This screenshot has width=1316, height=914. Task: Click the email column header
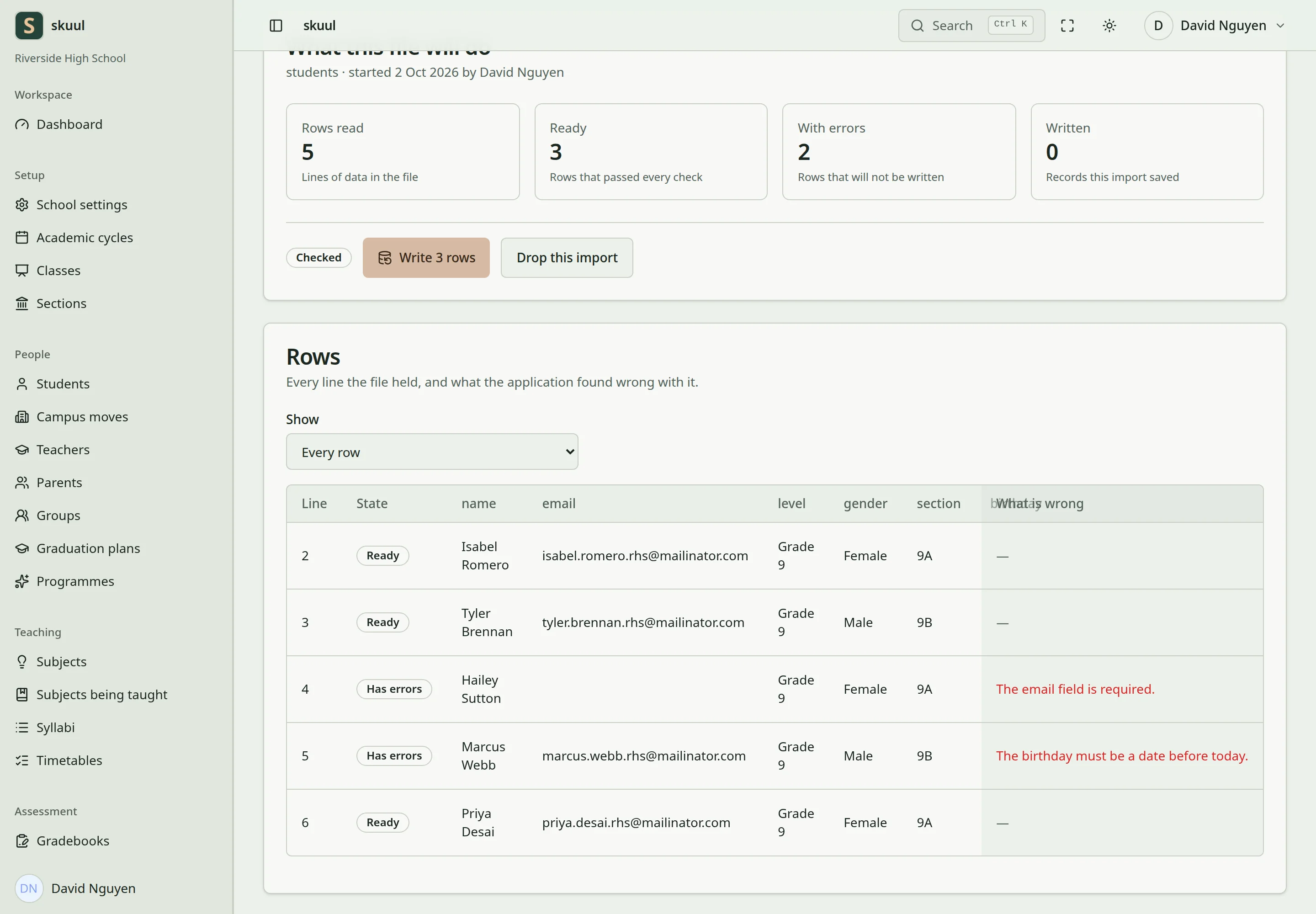pos(558,504)
